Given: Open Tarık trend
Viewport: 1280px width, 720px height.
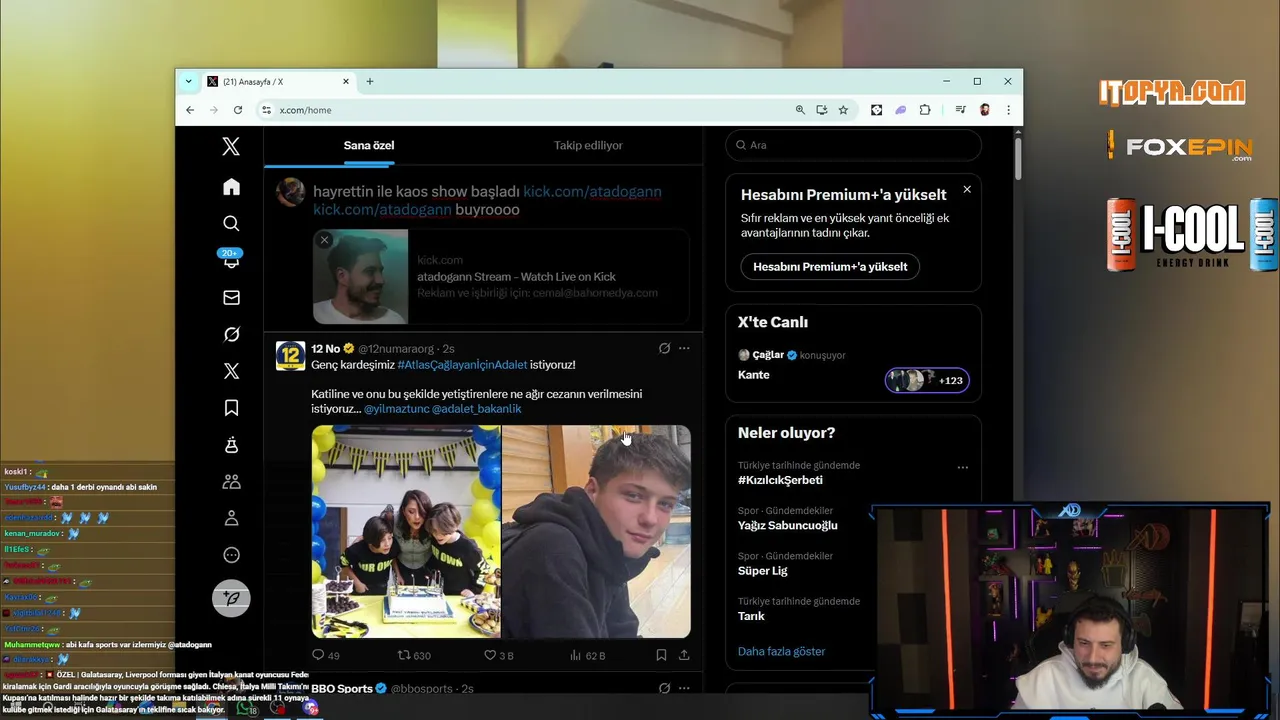Looking at the screenshot, I should tap(751, 616).
